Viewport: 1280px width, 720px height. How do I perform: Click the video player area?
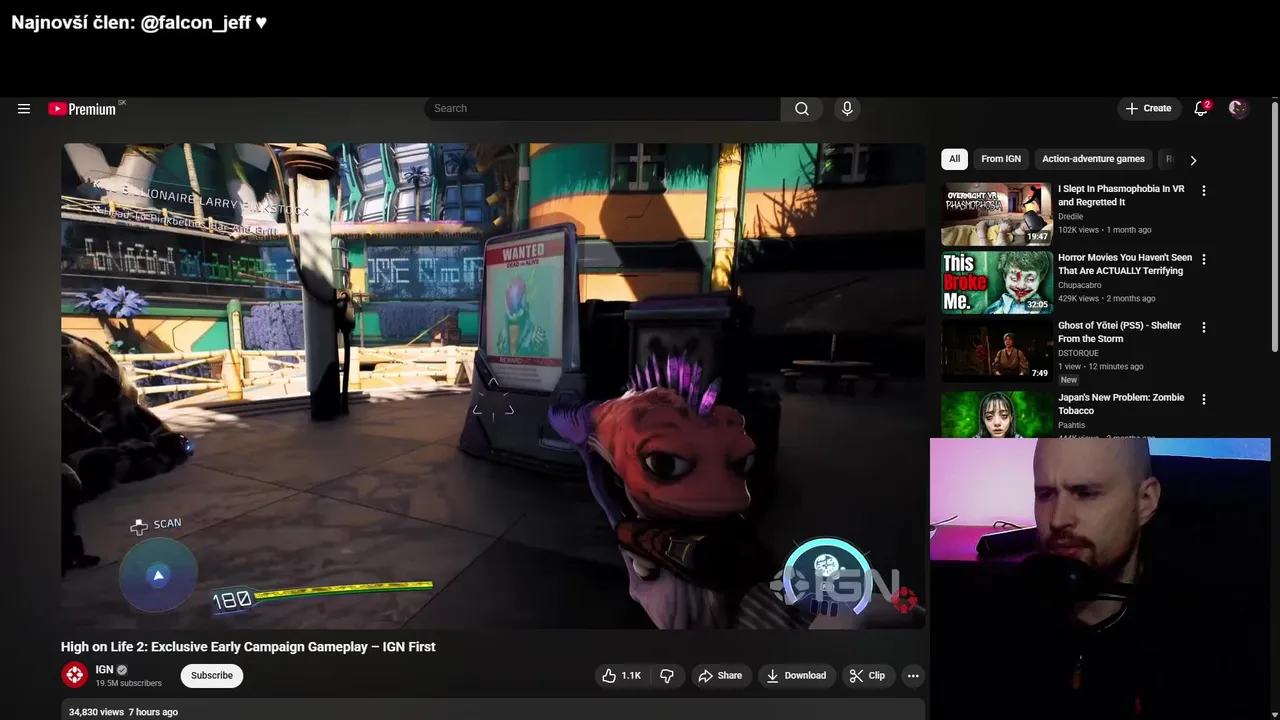[x=493, y=386]
